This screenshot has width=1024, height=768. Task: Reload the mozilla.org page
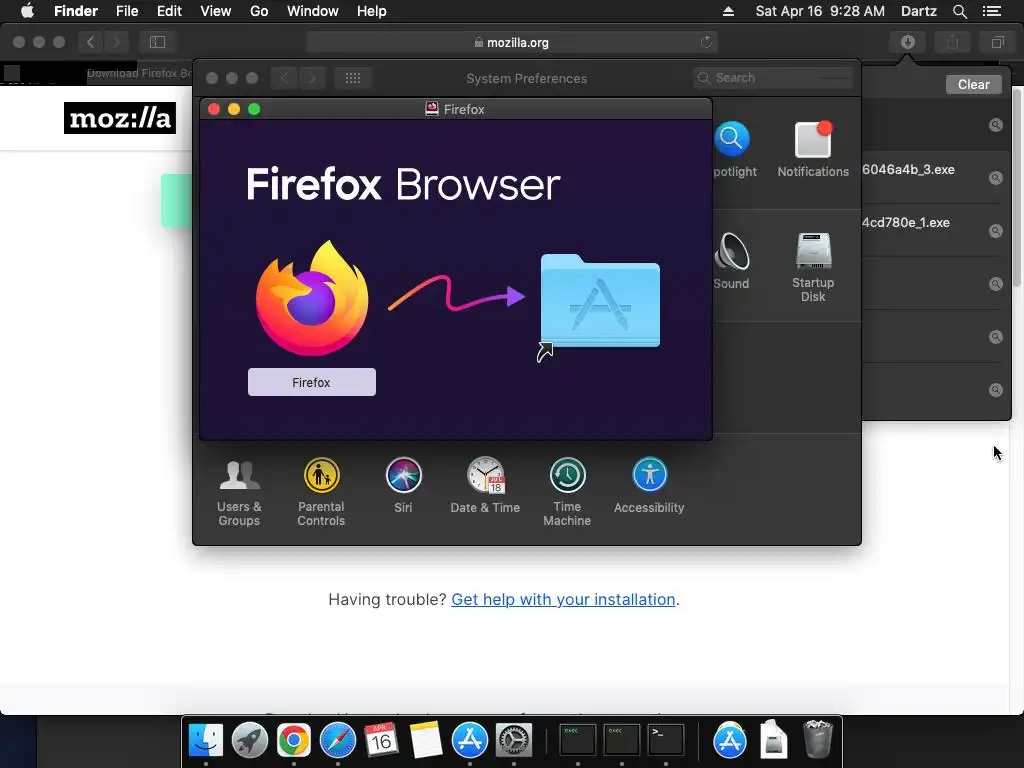coord(706,42)
